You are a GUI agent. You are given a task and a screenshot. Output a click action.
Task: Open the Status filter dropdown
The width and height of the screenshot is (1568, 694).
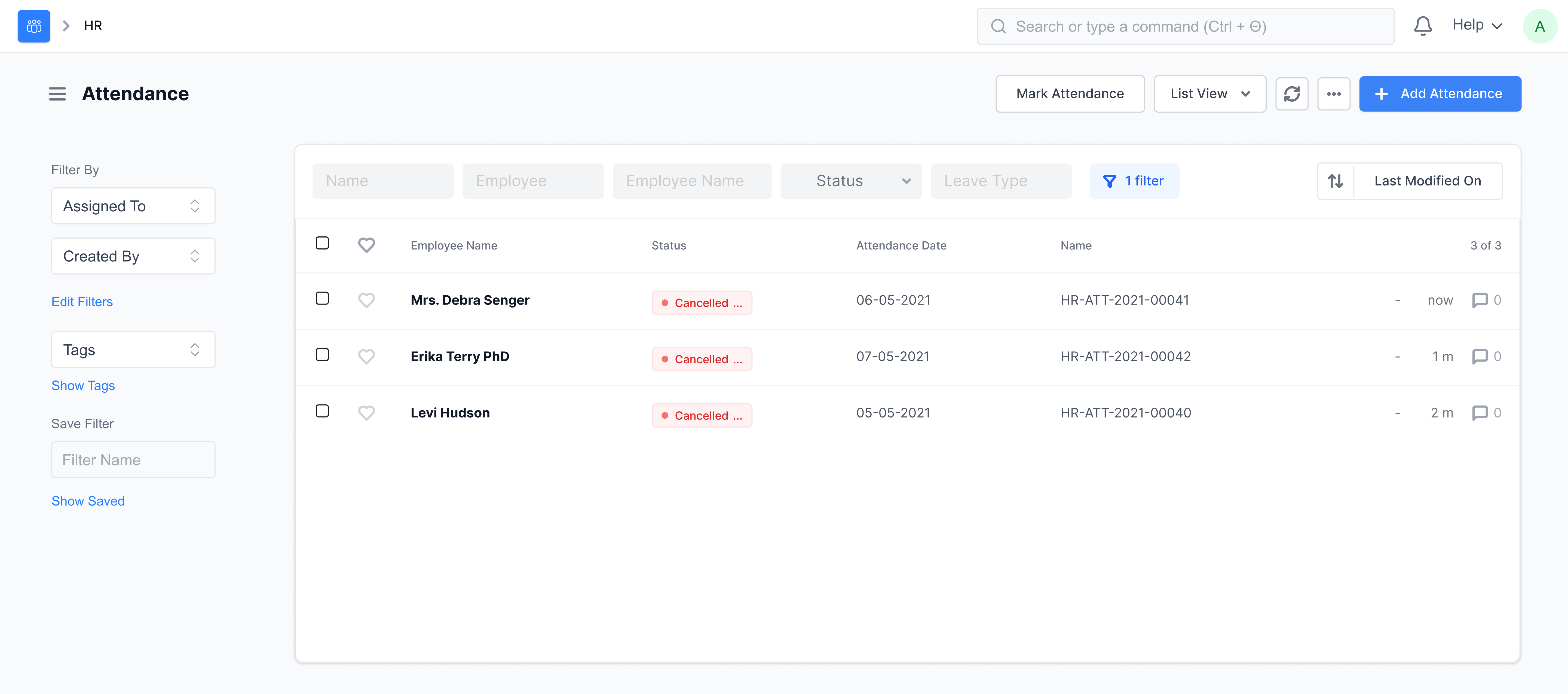(850, 181)
